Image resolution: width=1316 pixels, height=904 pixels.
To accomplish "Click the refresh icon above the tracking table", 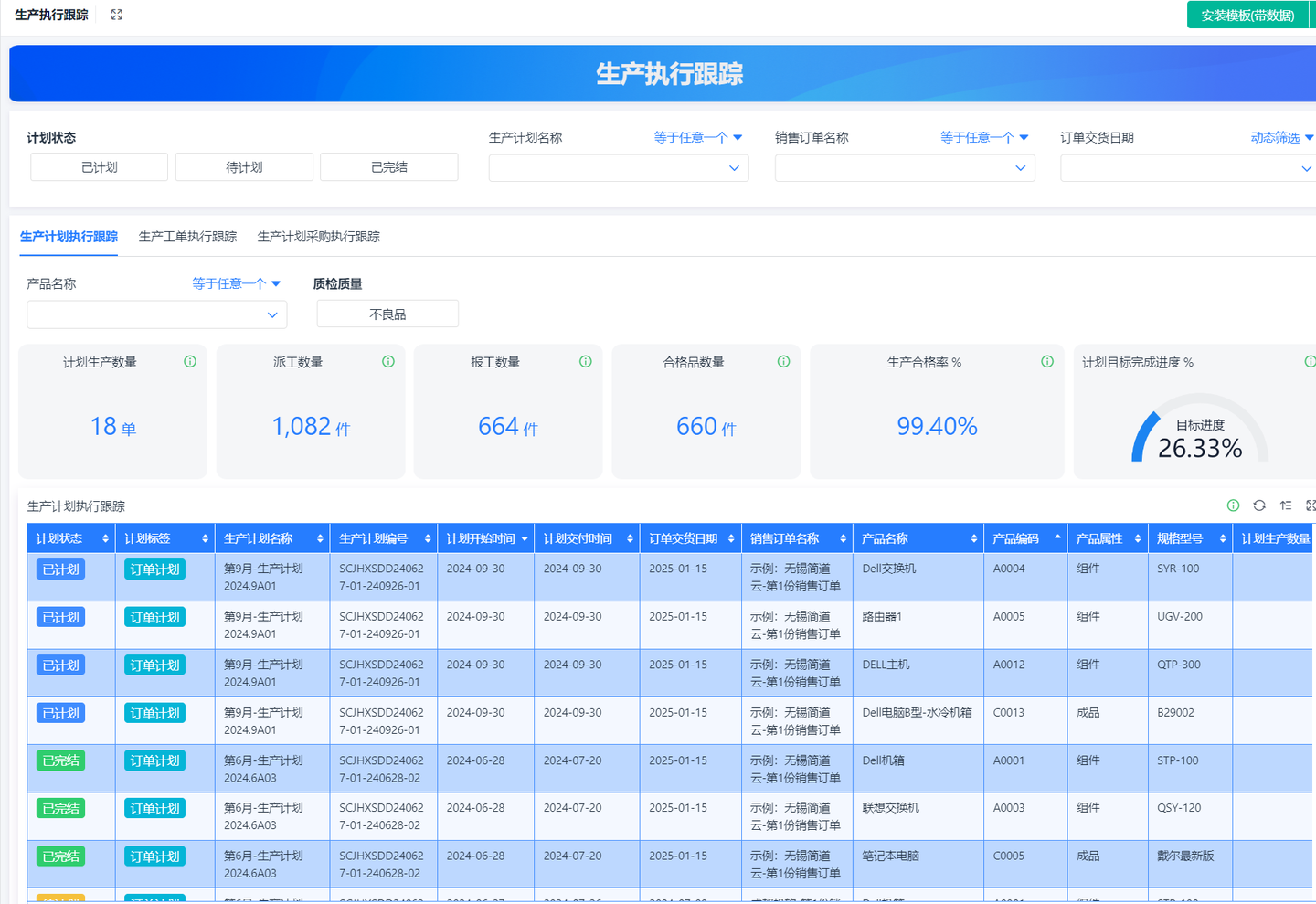I will 1259,505.
